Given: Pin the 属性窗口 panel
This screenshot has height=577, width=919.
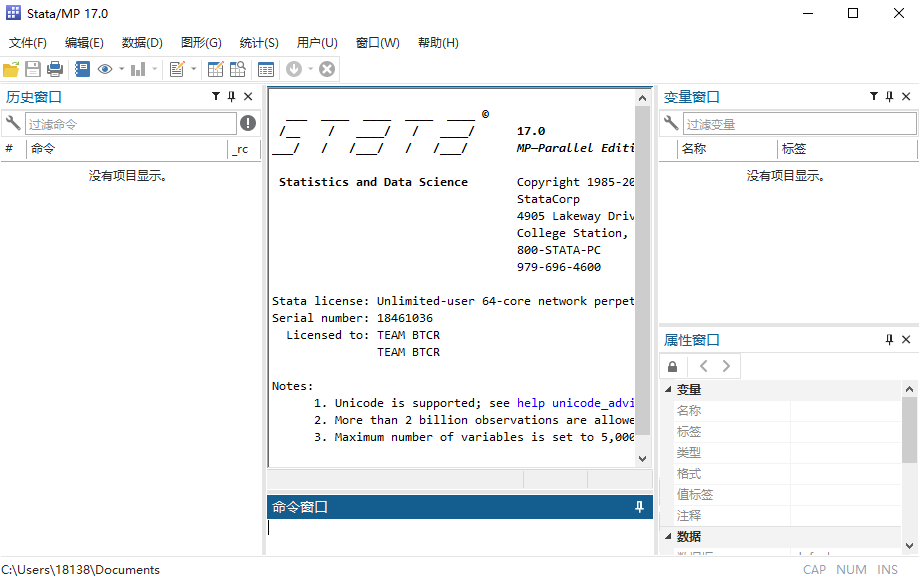Looking at the screenshot, I should pyautogui.click(x=890, y=340).
